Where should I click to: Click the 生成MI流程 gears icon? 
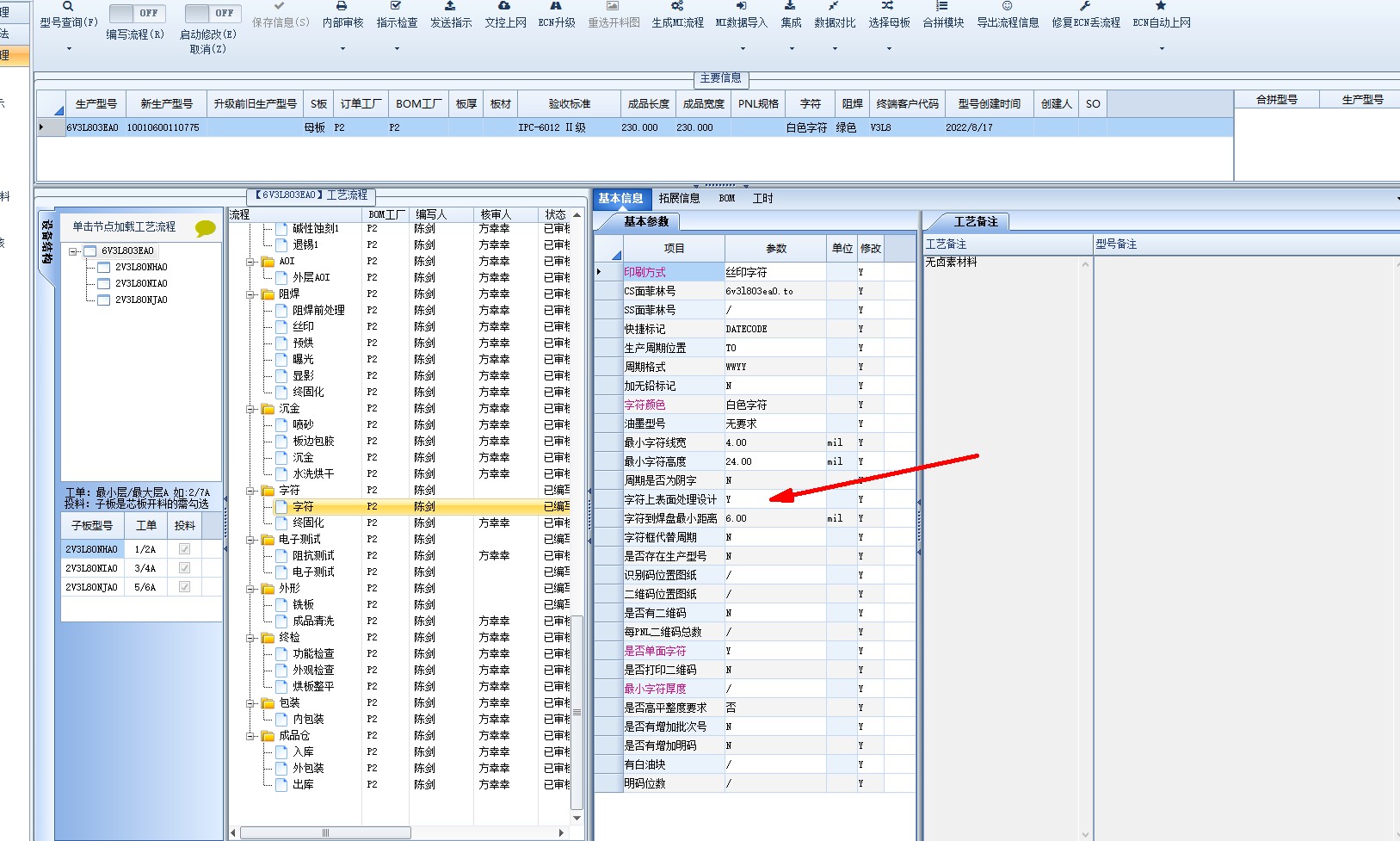677,6
